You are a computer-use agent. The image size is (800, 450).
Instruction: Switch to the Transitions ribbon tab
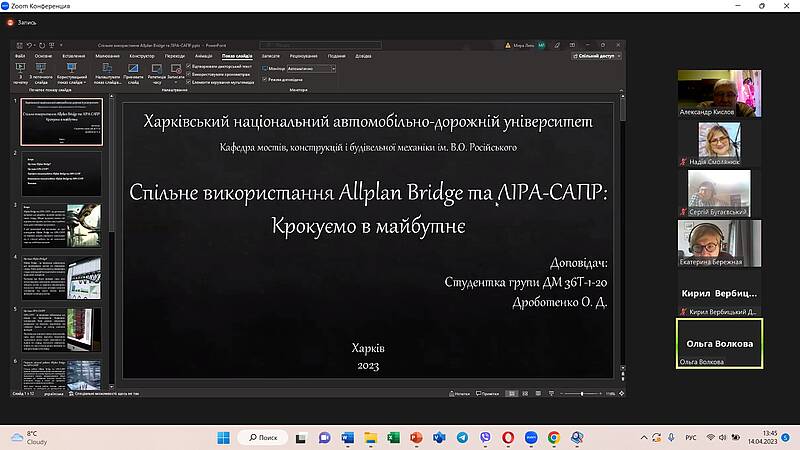tap(175, 56)
